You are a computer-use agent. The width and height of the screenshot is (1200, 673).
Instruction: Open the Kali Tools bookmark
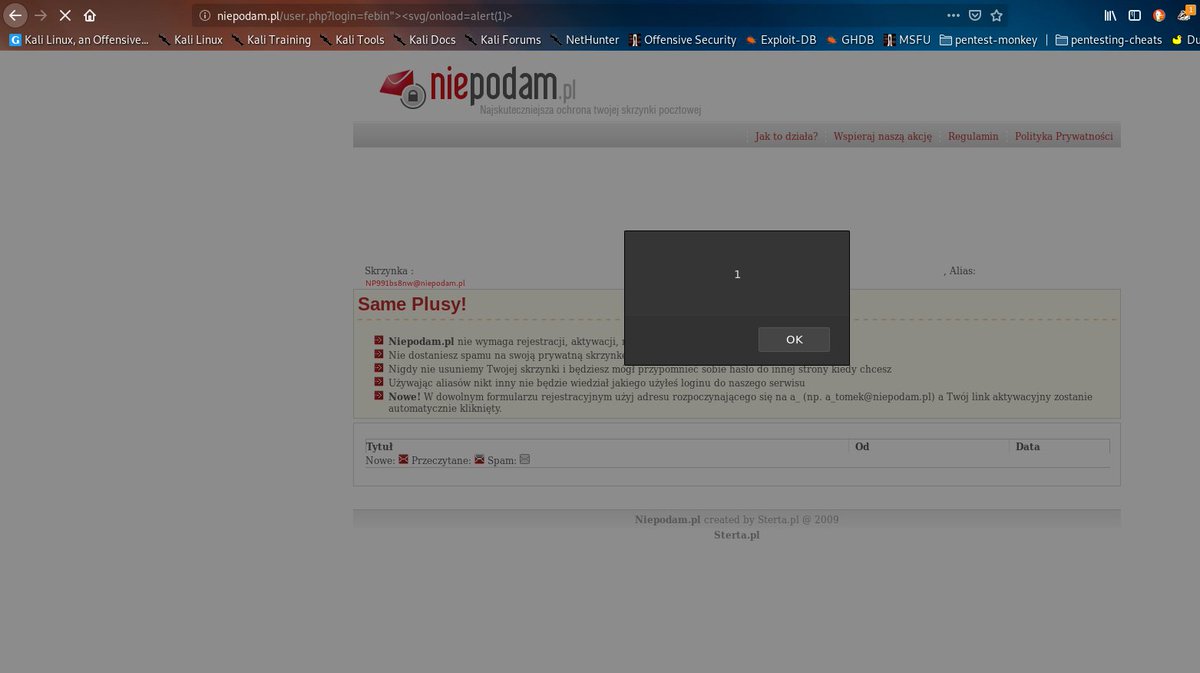click(x=352, y=40)
